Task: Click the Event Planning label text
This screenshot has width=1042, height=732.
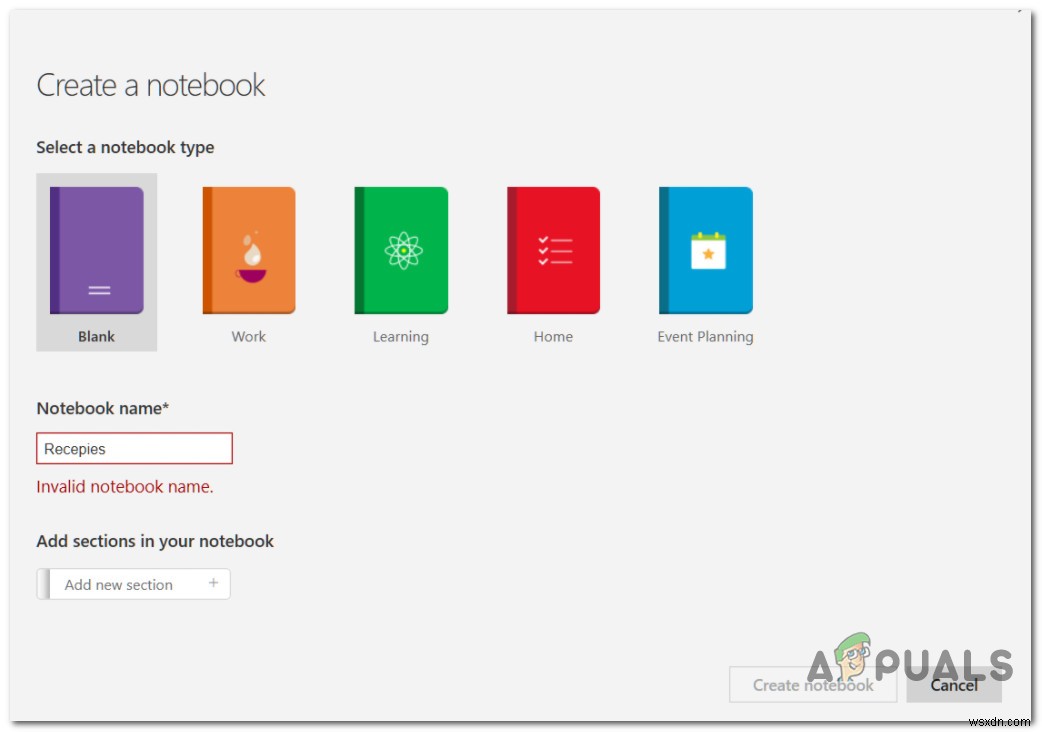Action: click(x=705, y=337)
